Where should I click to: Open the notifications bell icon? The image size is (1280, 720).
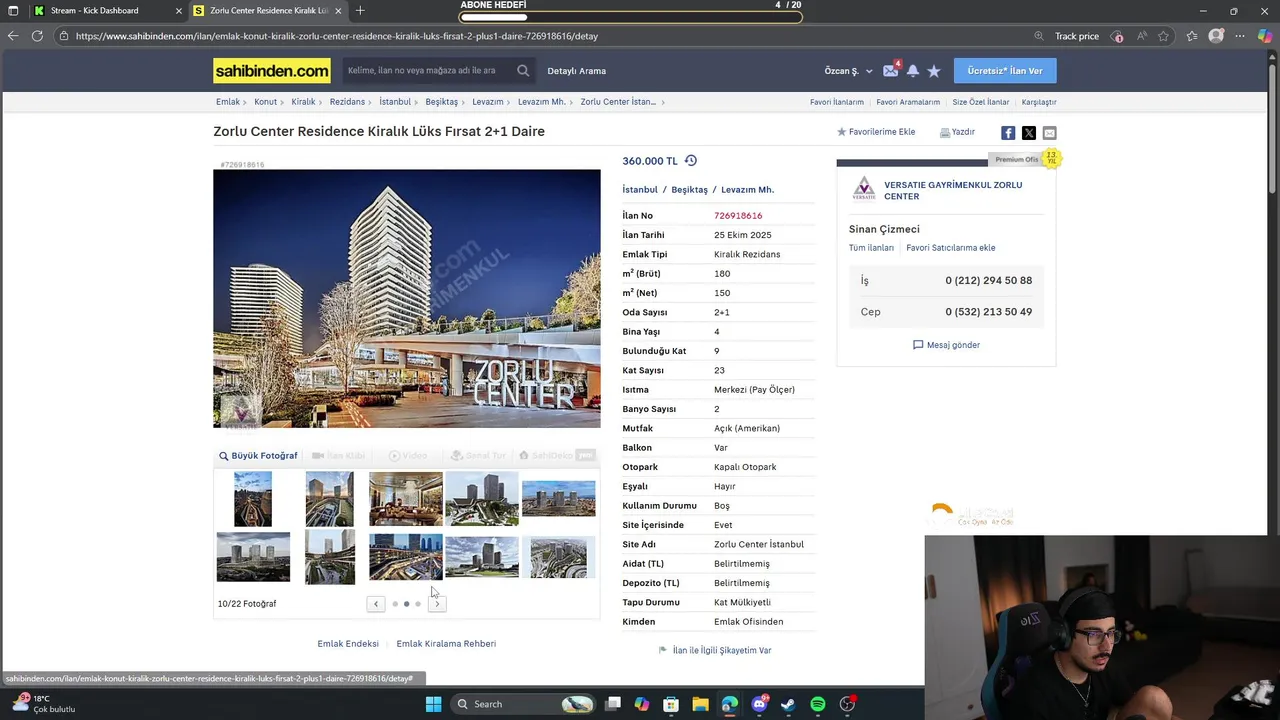pos(912,71)
